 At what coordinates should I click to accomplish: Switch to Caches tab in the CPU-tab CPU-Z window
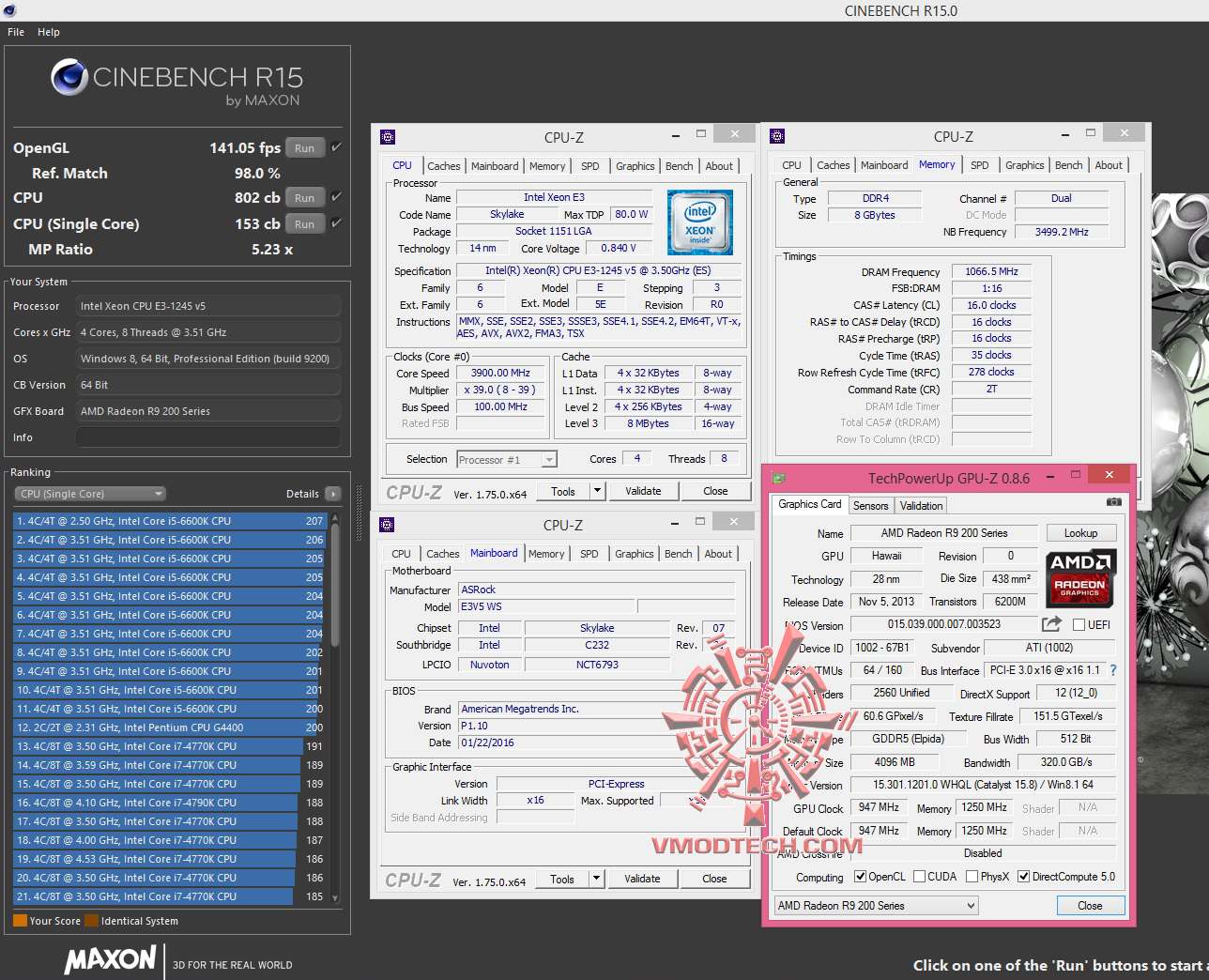[x=444, y=166]
